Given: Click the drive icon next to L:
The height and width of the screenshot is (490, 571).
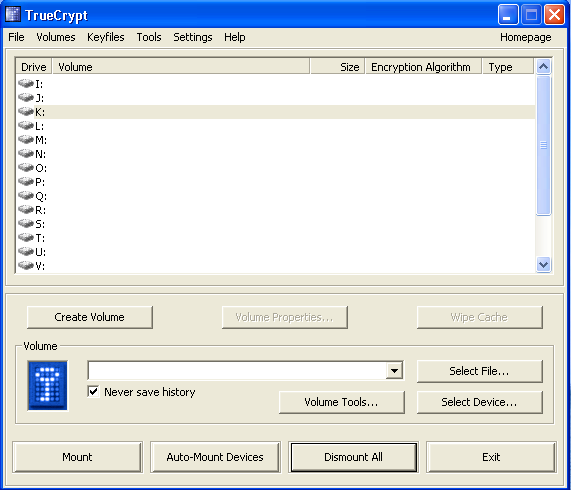Looking at the screenshot, I should pos(26,125).
